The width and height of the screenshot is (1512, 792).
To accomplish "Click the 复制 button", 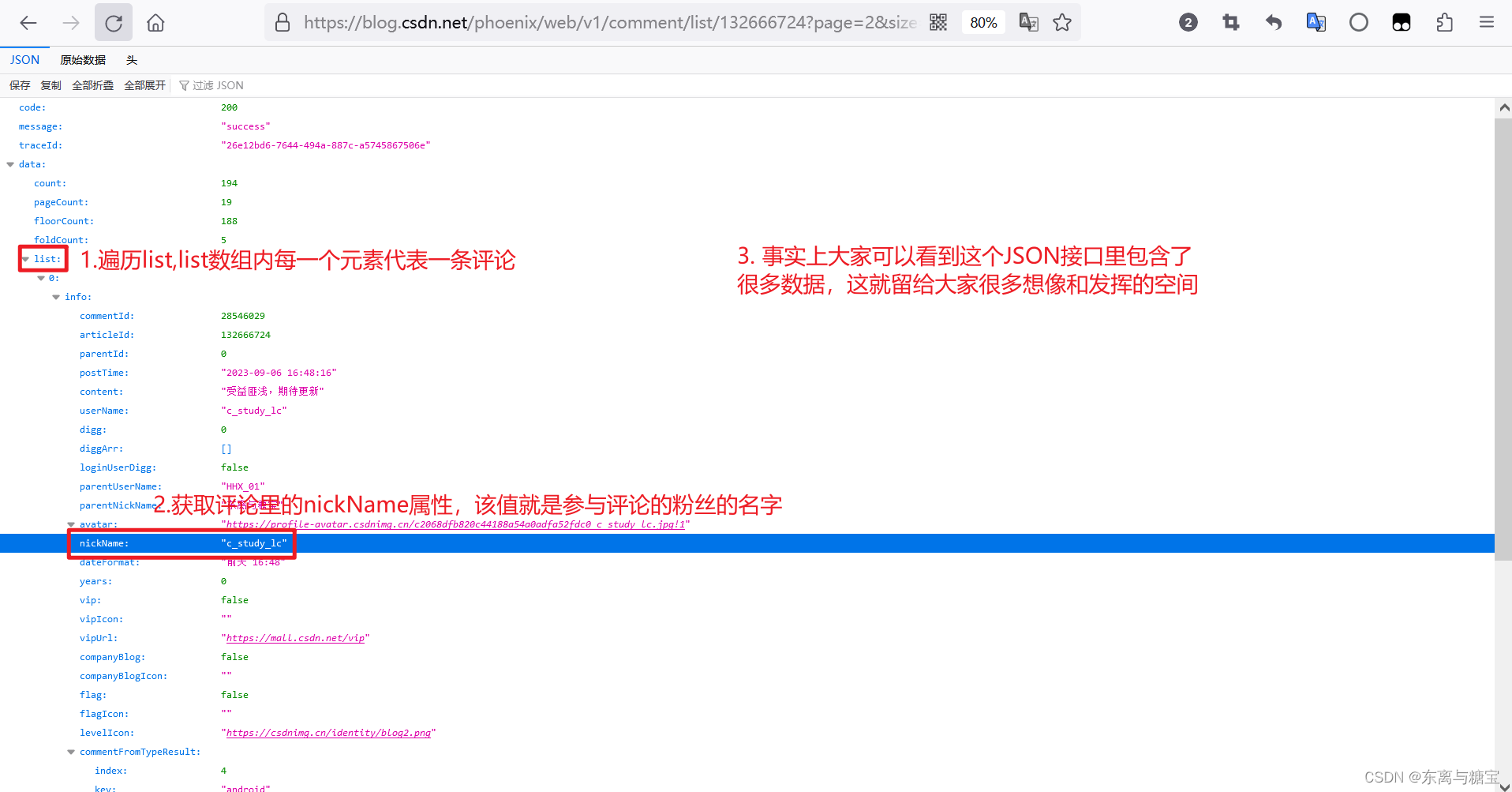I will click(x=51, y=85).
